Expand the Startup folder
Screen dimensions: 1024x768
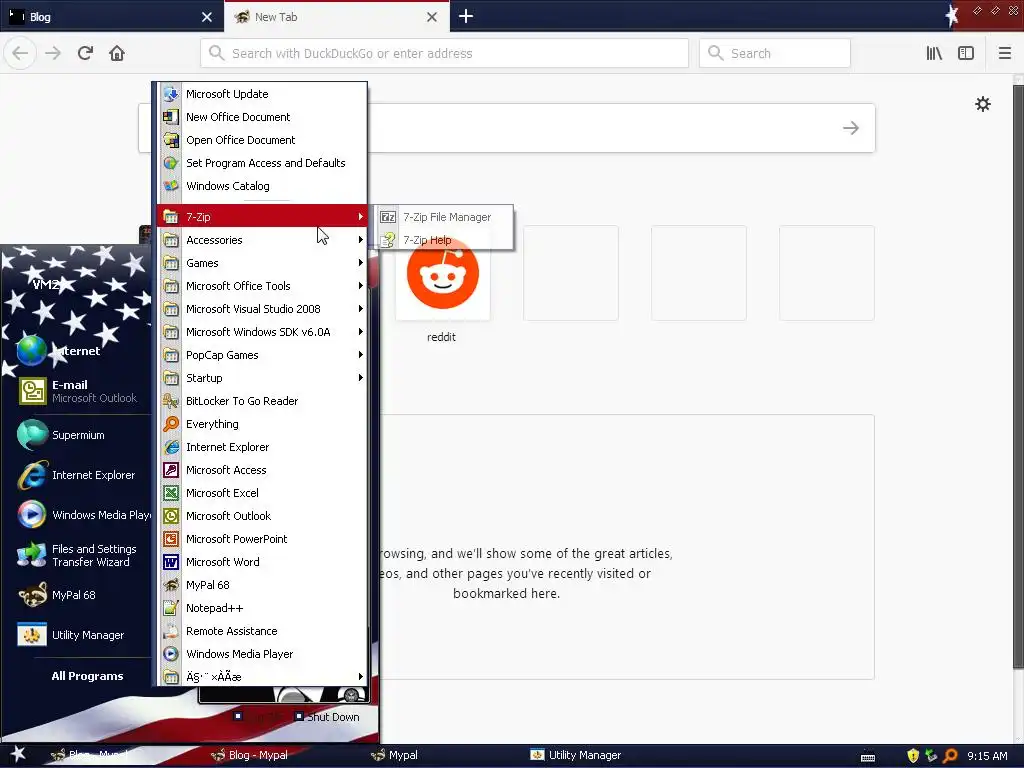[262, 377]
